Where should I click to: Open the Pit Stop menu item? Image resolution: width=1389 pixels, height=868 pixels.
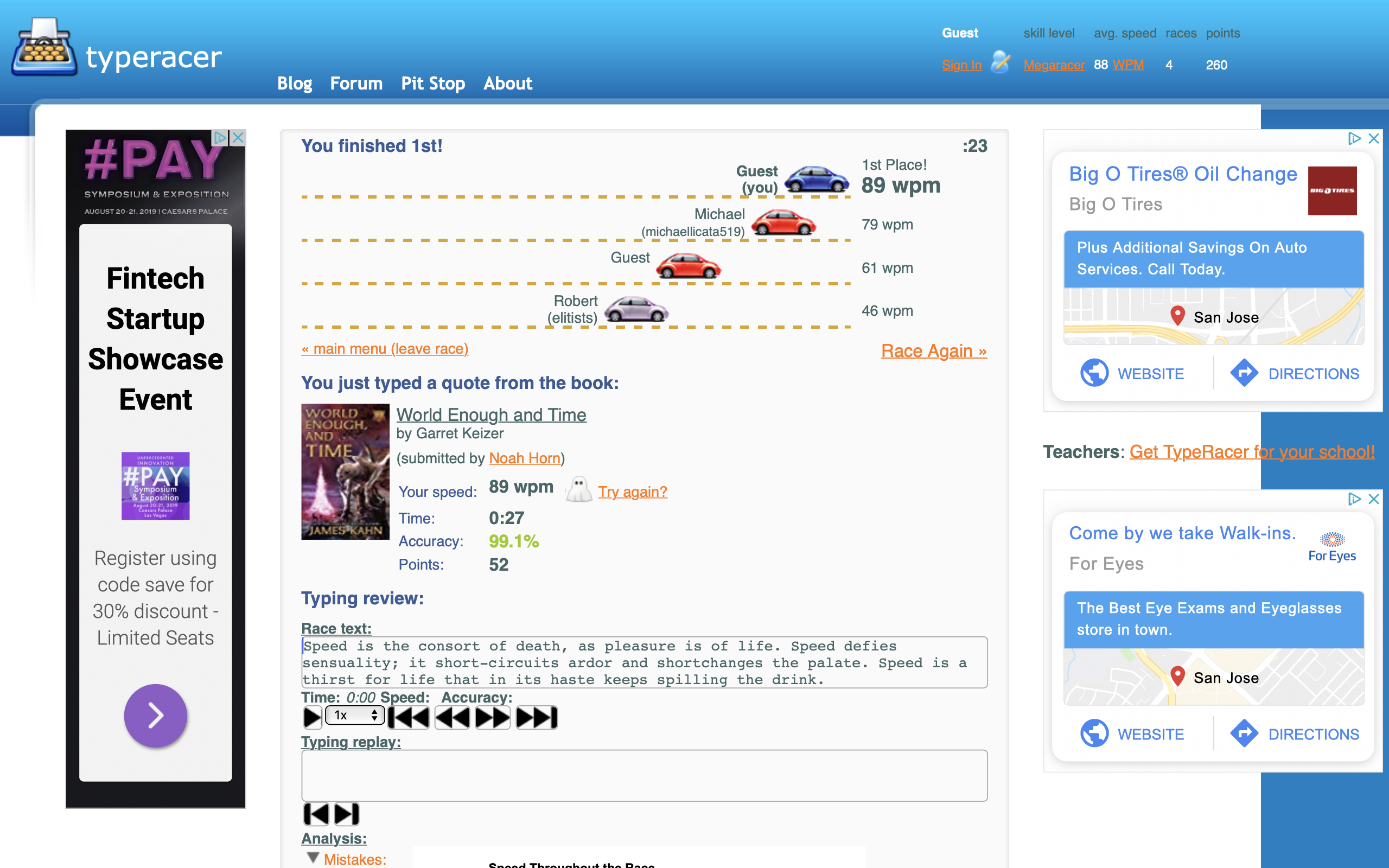433,83
